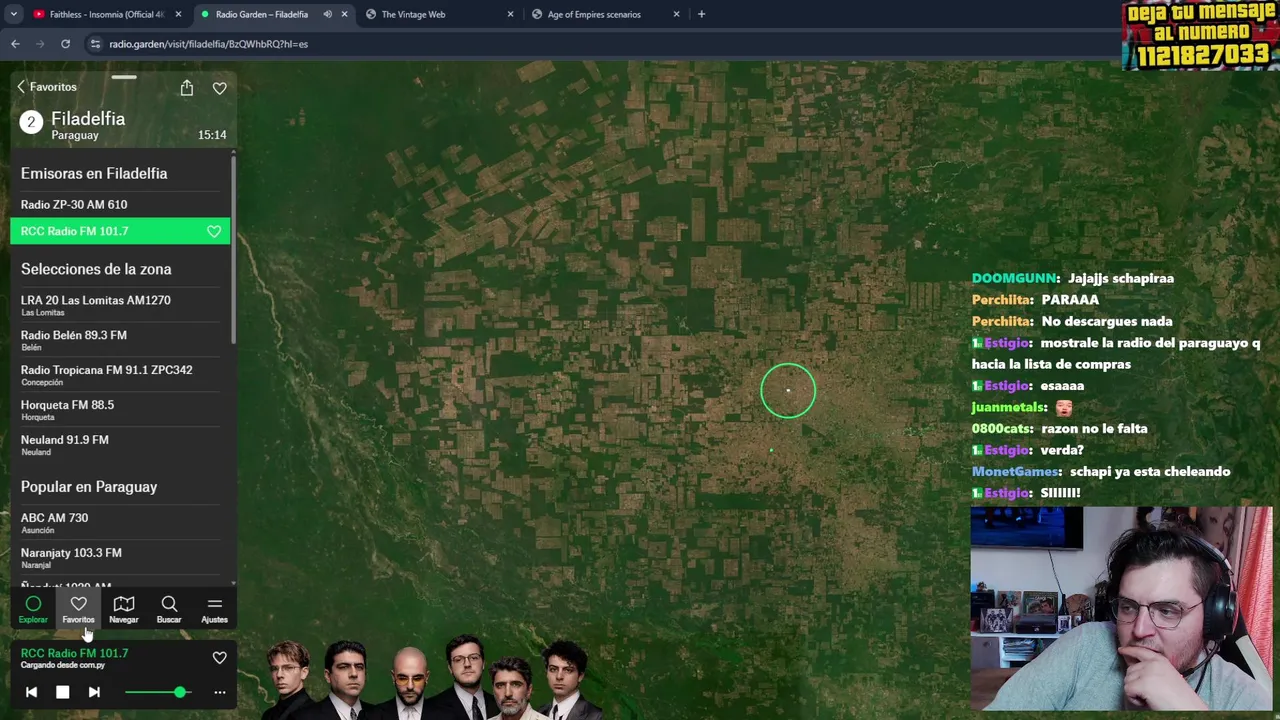Go back to Favoritos list

(47, 87)
